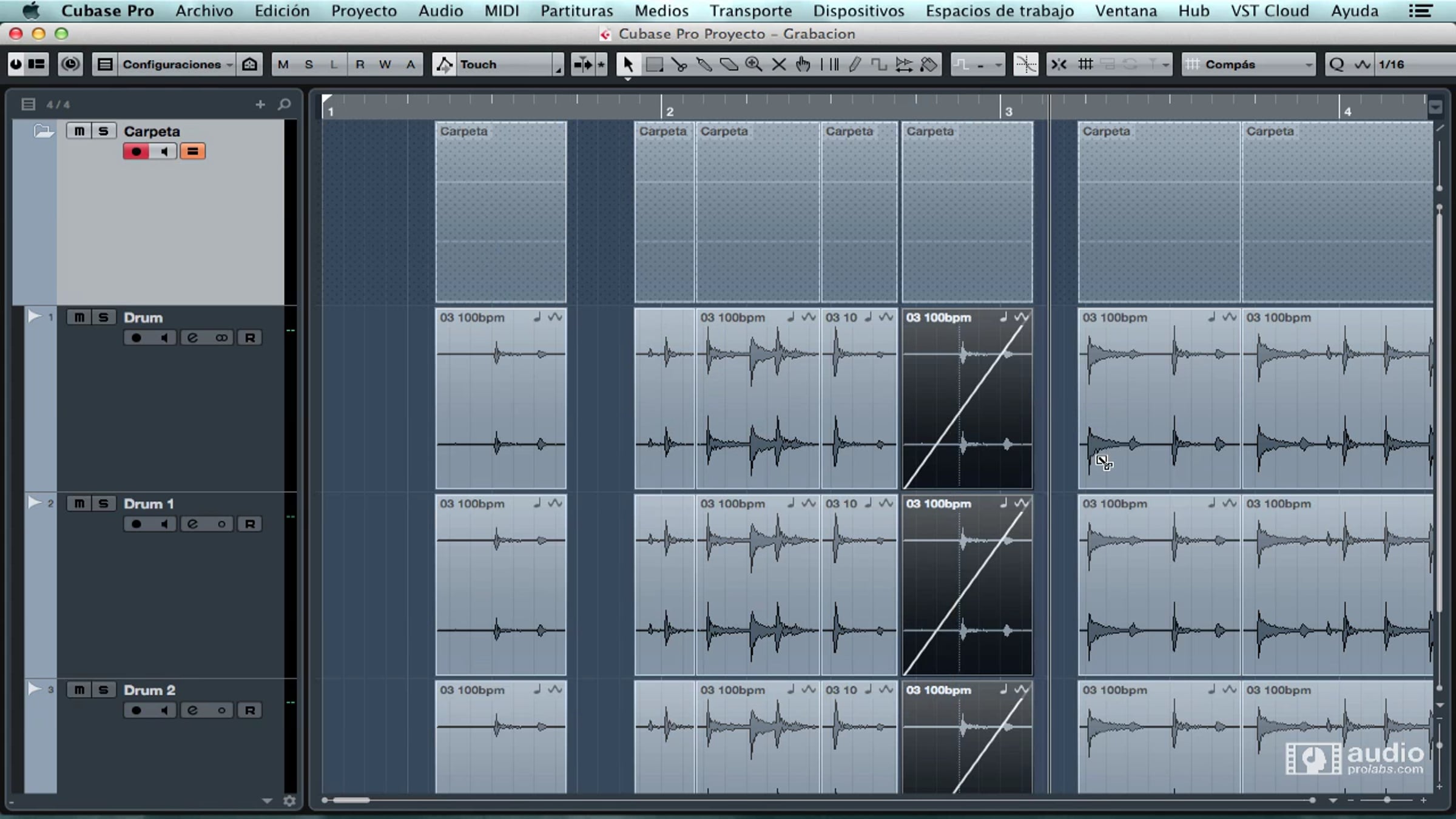The image size is (1456, 819).
Task: Select the Eraser tool
Action: 729,64
